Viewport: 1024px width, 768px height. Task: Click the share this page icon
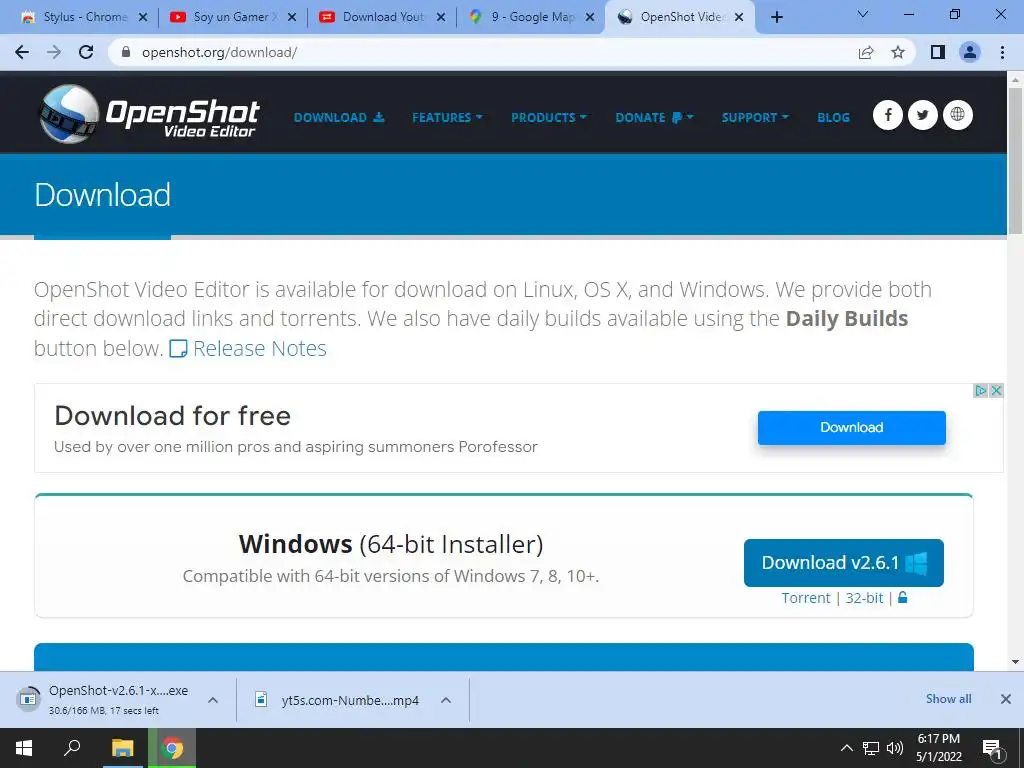[866, 52]
